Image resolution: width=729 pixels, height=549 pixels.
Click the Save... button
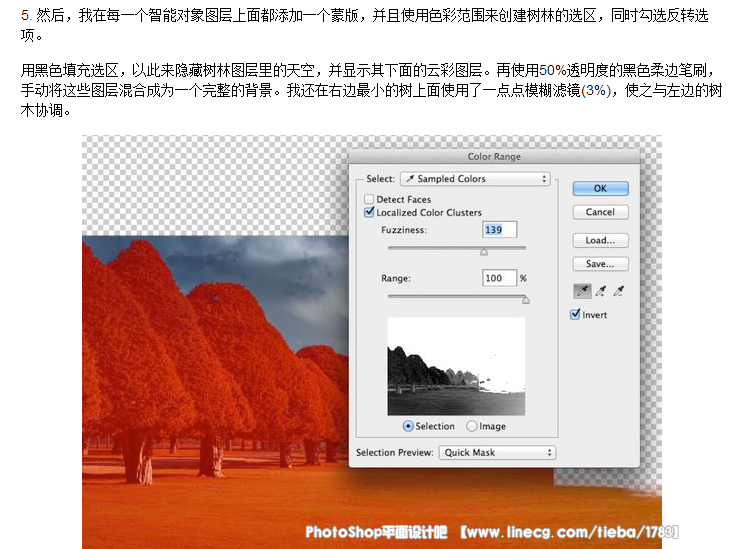tap(600, 265)
